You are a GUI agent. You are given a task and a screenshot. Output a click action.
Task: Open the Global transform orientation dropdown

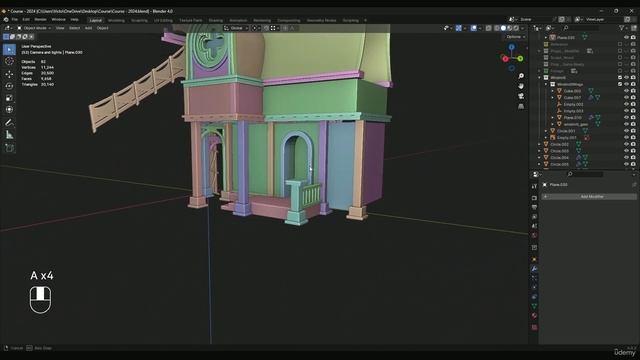click(236, 28)
